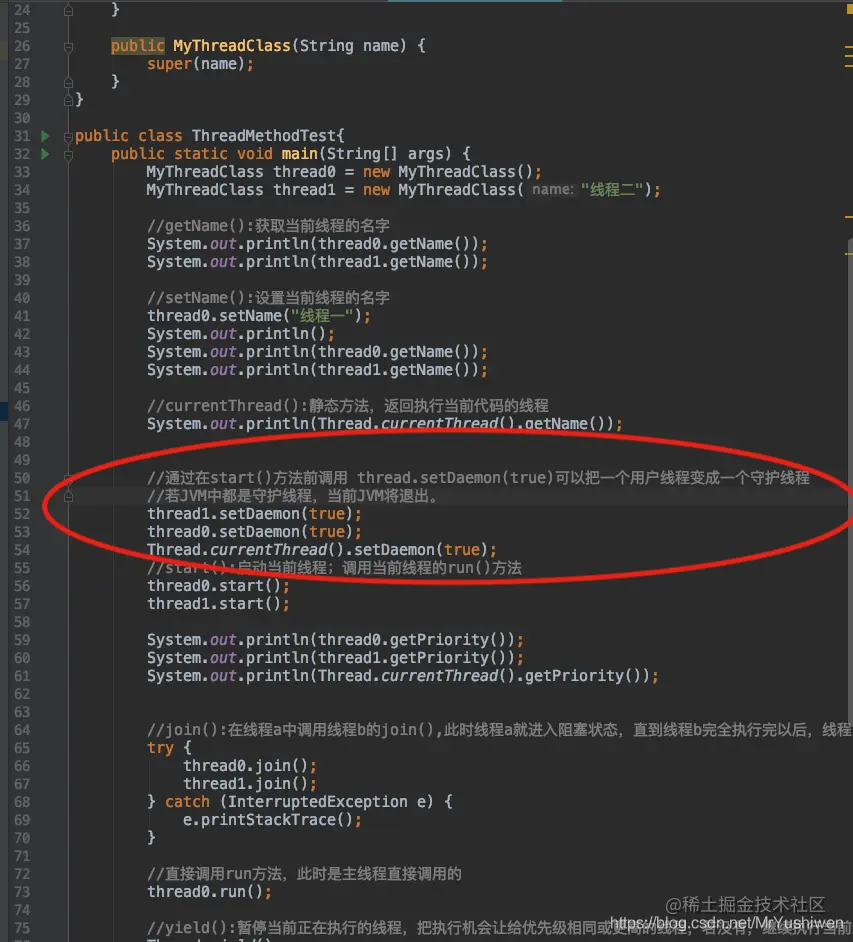853x942 pixels.
Task: Click the //getName() comment on line 36
Action: (268, 226)
